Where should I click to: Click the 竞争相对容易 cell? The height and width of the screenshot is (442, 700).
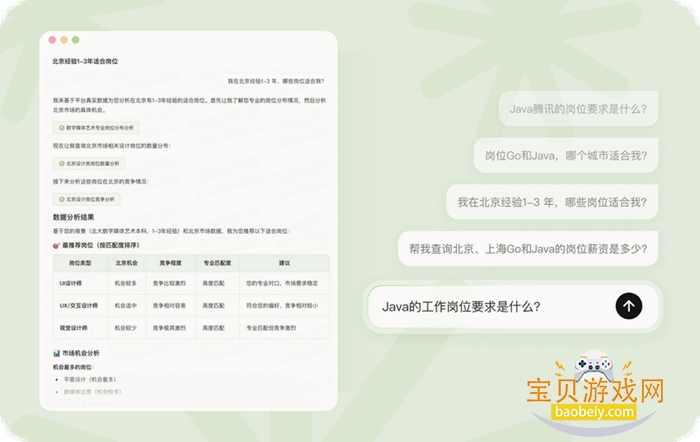(x=169, y=305)
